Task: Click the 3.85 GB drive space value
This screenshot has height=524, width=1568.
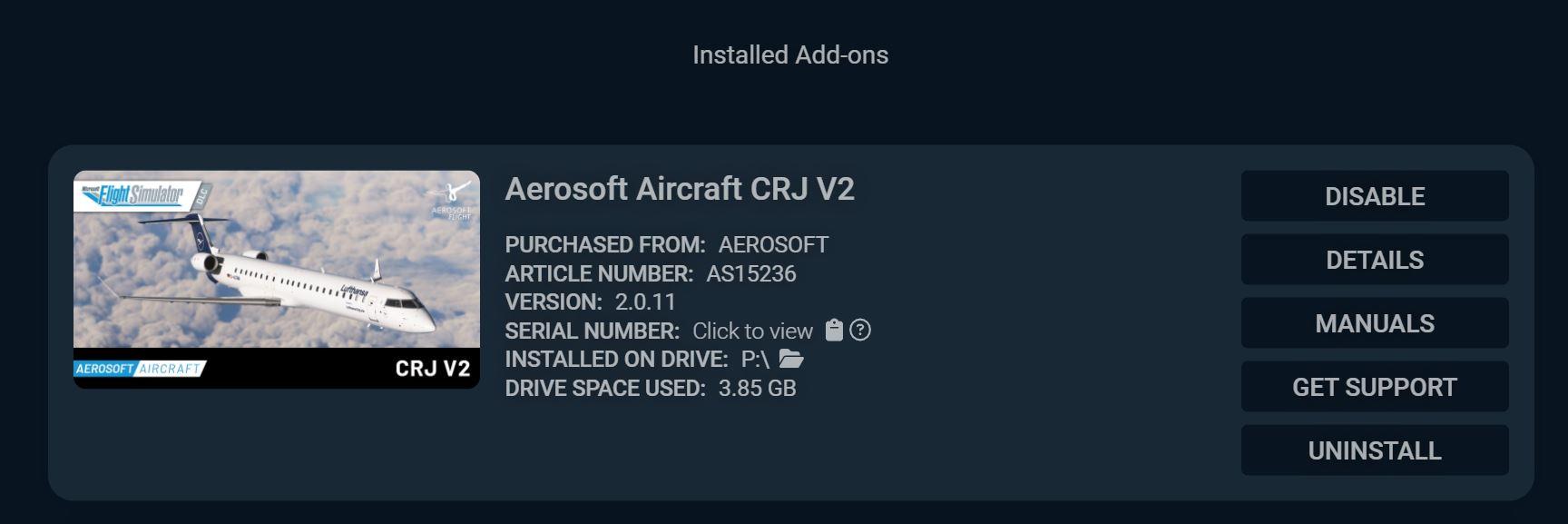Action: pyautogui.click(x=757, y=388)
